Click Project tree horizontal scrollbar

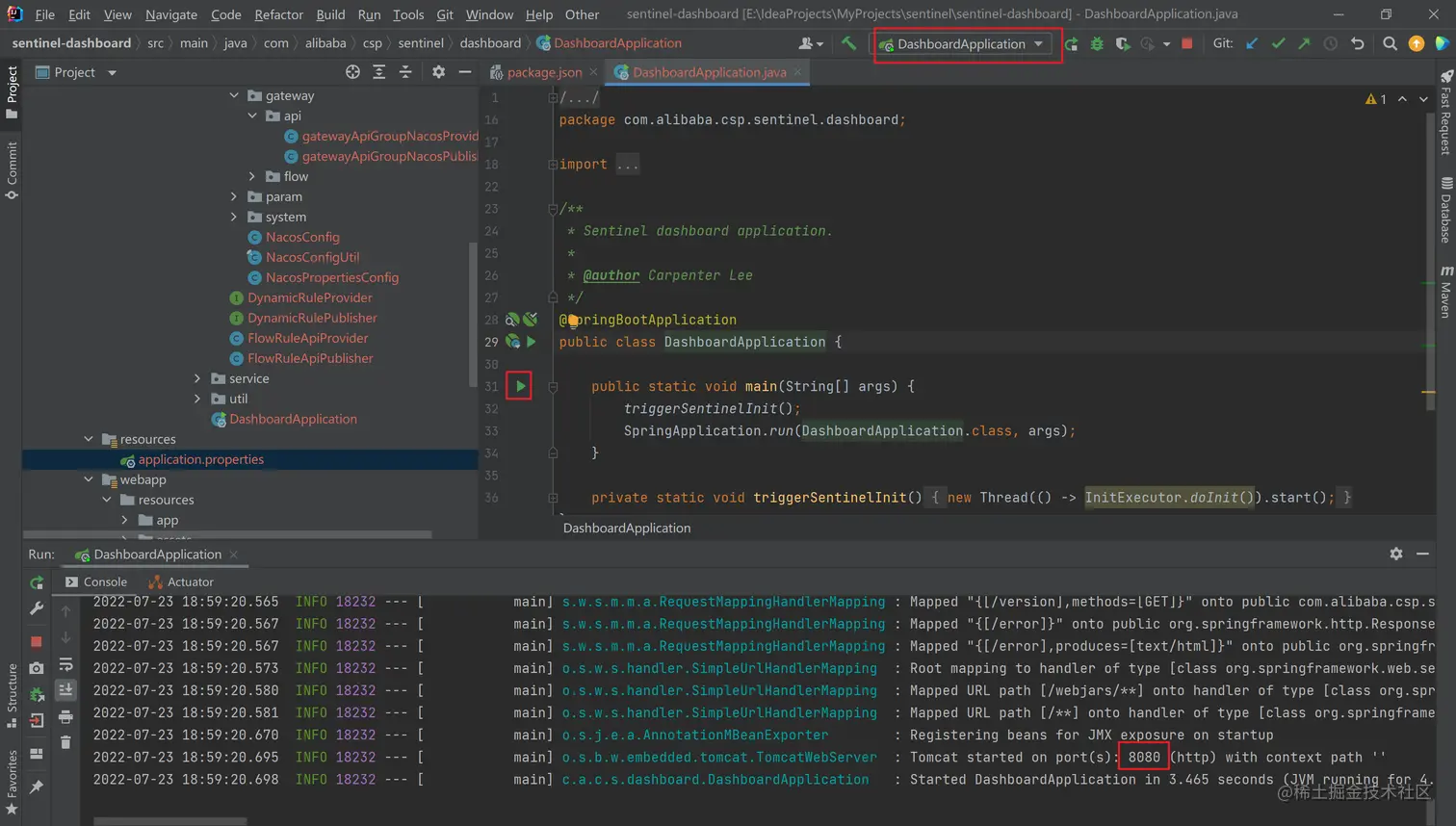(x=227, y=534)
